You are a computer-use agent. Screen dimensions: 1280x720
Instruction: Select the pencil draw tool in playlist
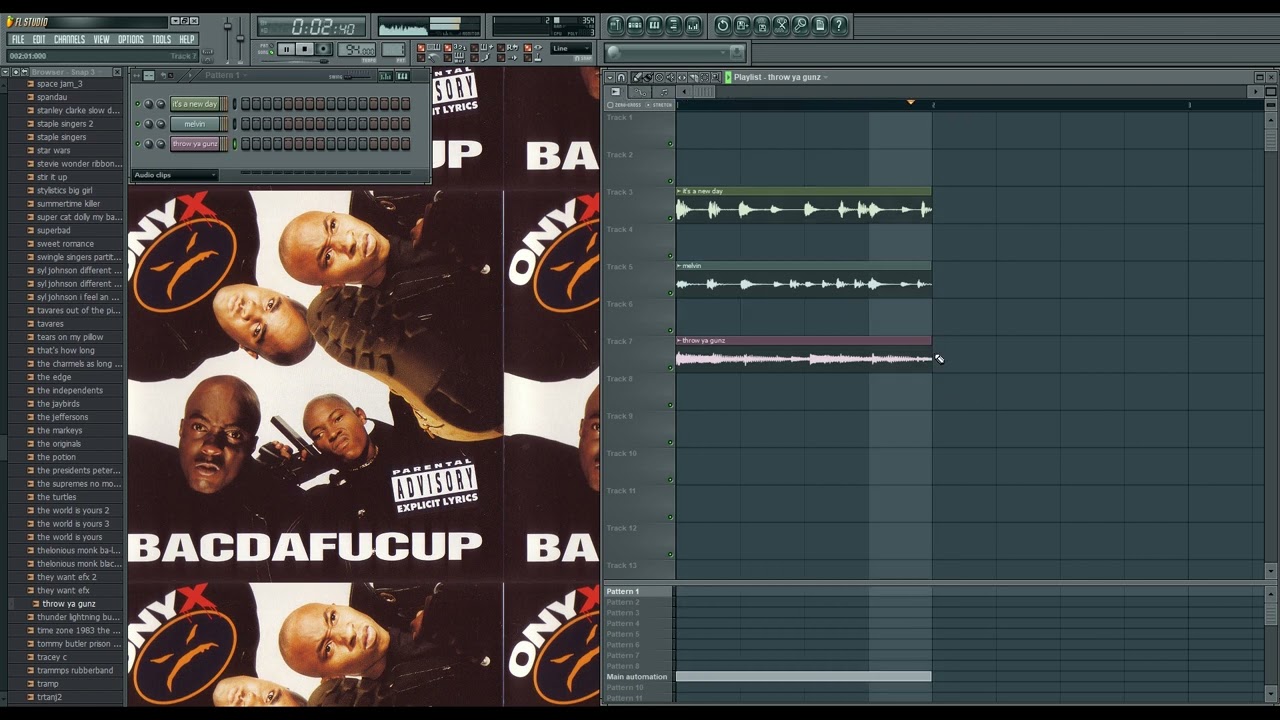(637, 77)
